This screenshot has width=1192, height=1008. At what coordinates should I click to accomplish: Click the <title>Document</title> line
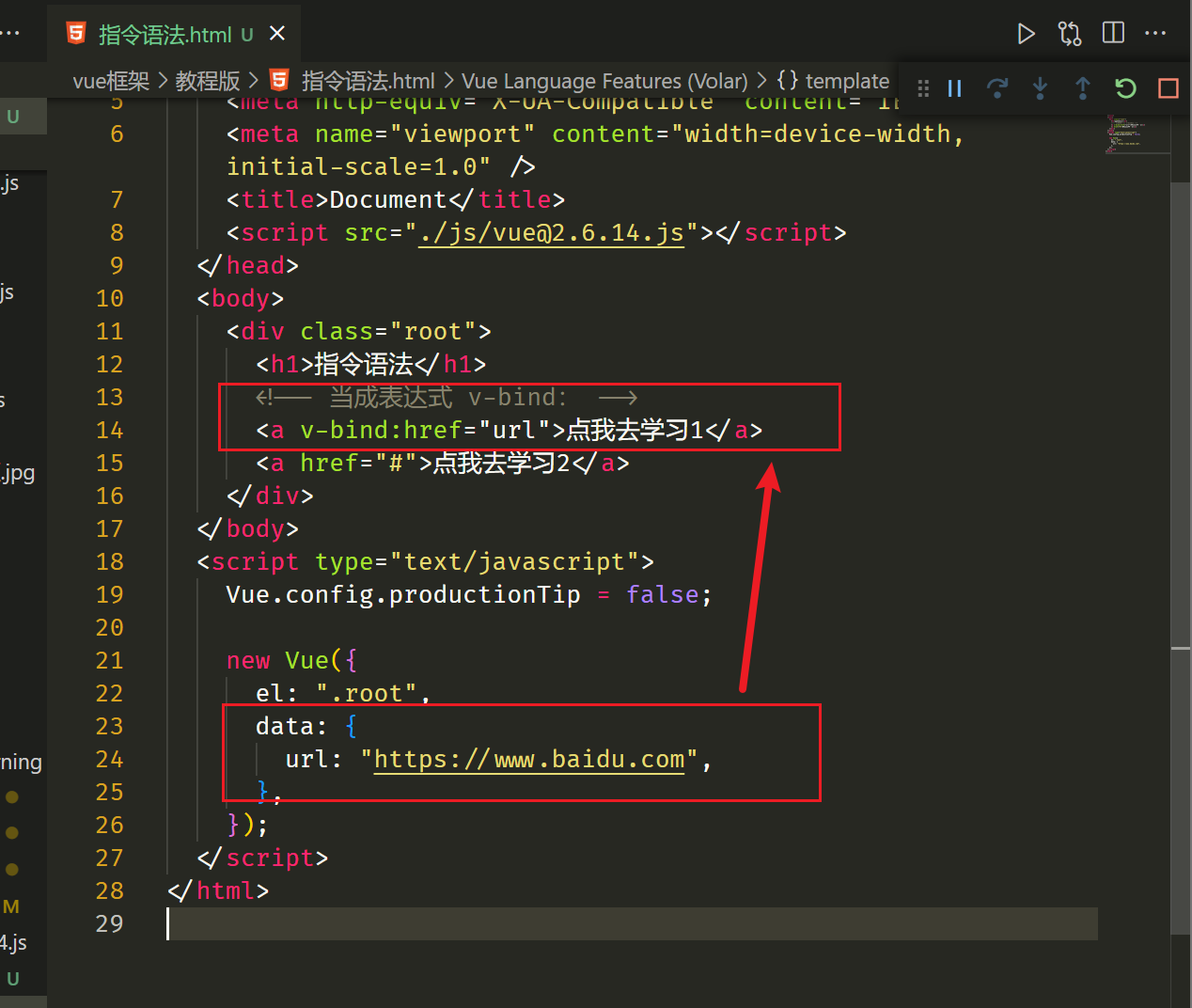point(396,199)
